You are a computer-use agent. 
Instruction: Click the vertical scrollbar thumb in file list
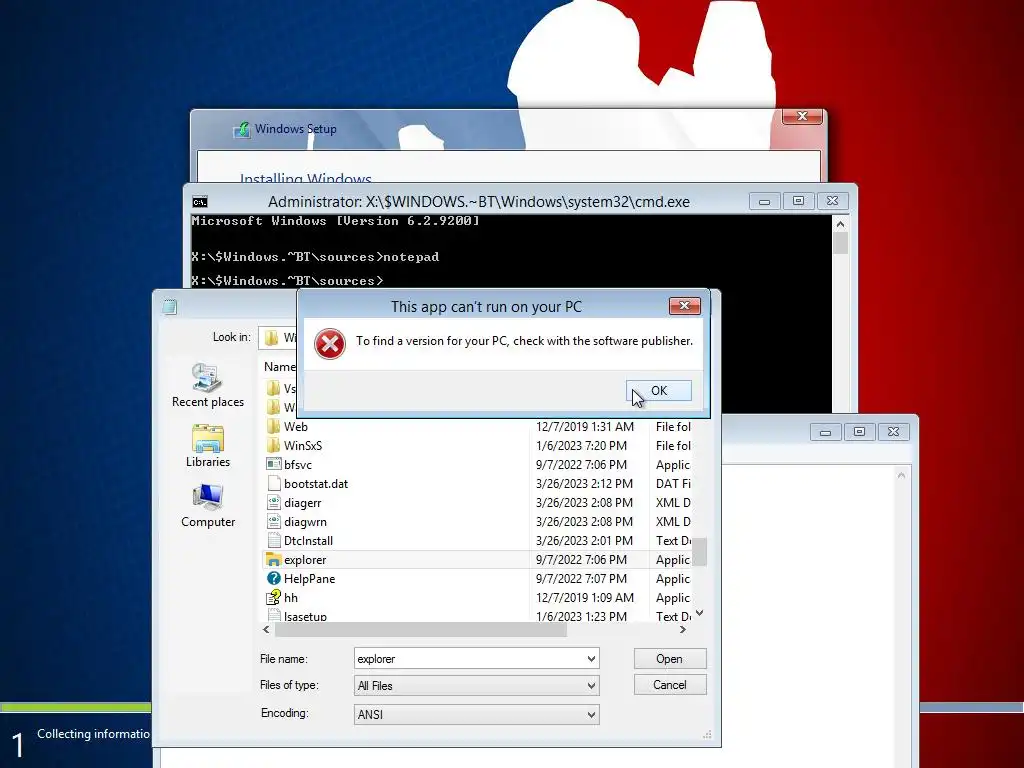[699, 552]
